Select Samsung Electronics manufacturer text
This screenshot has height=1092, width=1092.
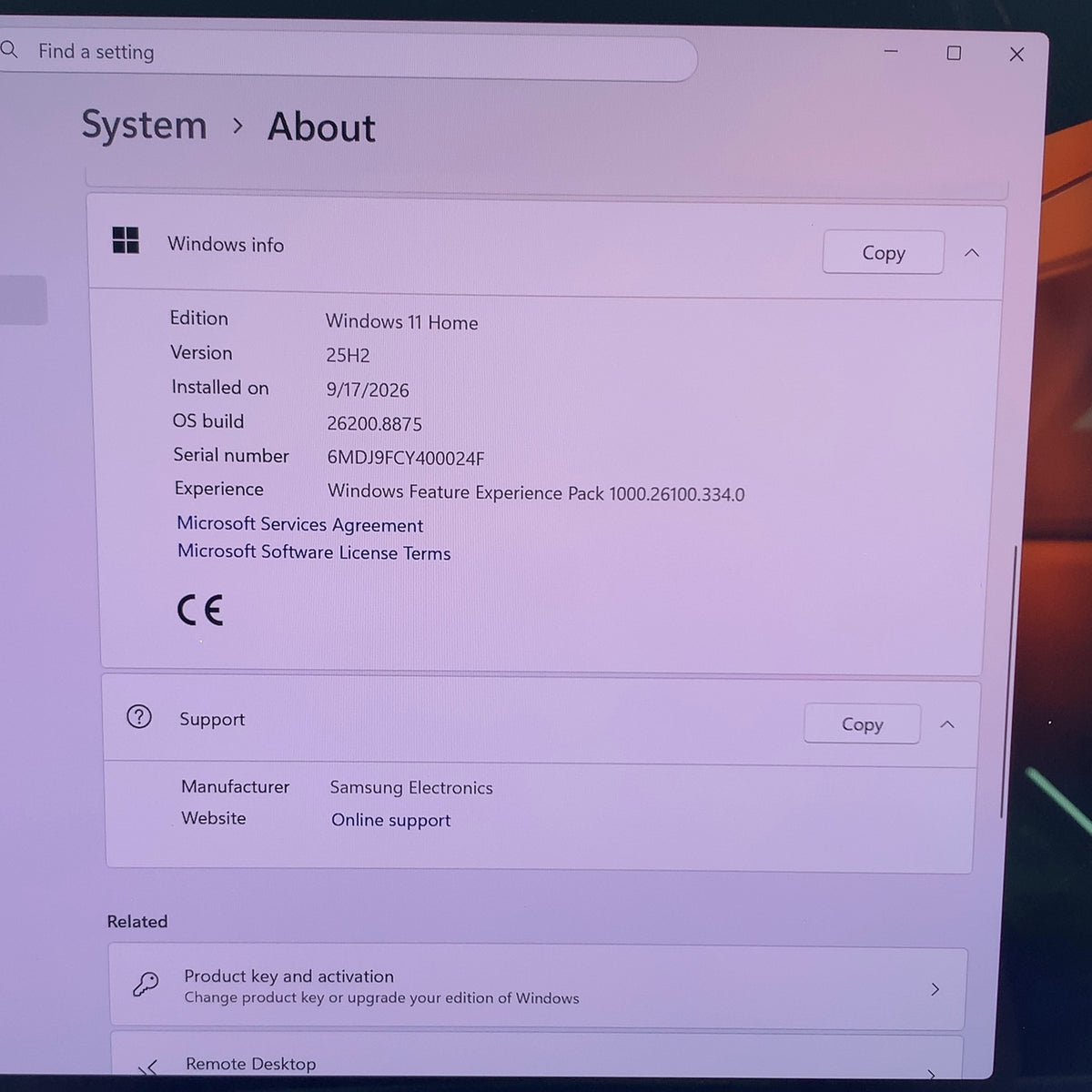(x=411, y=788)
